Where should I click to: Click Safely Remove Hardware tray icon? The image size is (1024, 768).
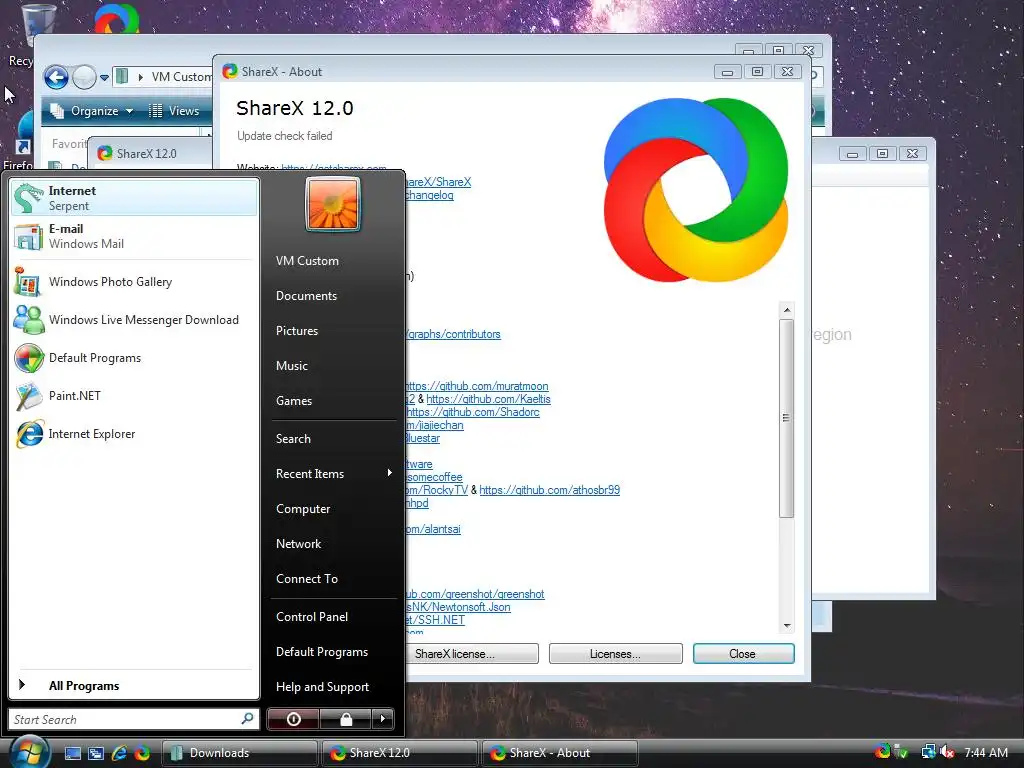coord(902,752)
